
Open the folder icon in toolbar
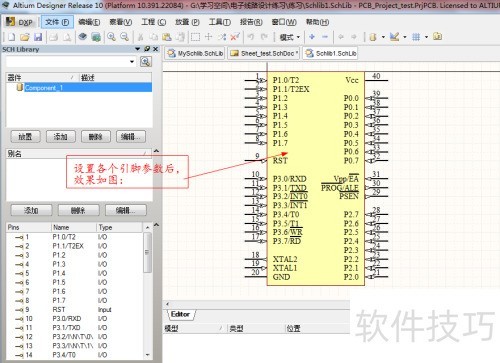pyautogui.click(x=25, y=37)
